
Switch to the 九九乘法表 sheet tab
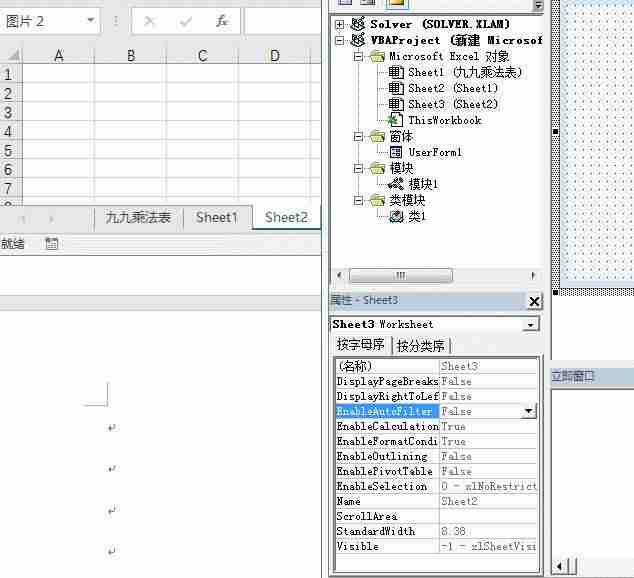(138, 218)
